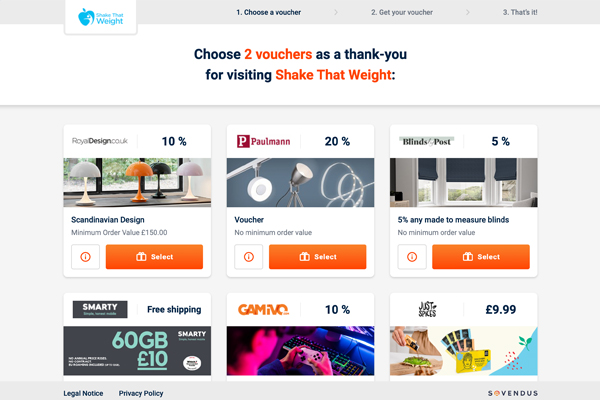Click the Just Spices logo
Image resolution: width=600 pixels, height=400 pixels.
click(427, 309)
